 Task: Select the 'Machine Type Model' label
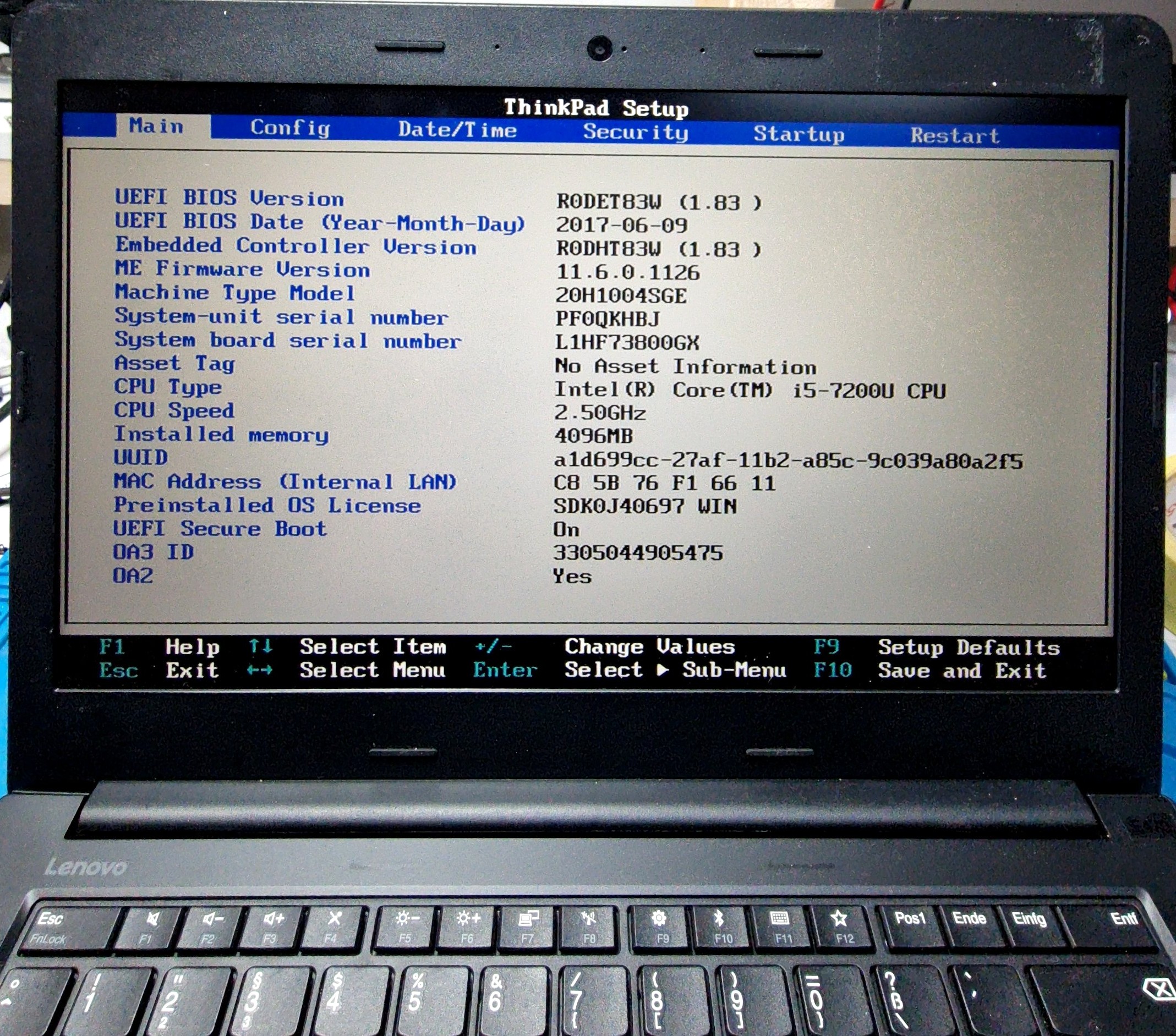pyautogui.click(x=235, y=293)
